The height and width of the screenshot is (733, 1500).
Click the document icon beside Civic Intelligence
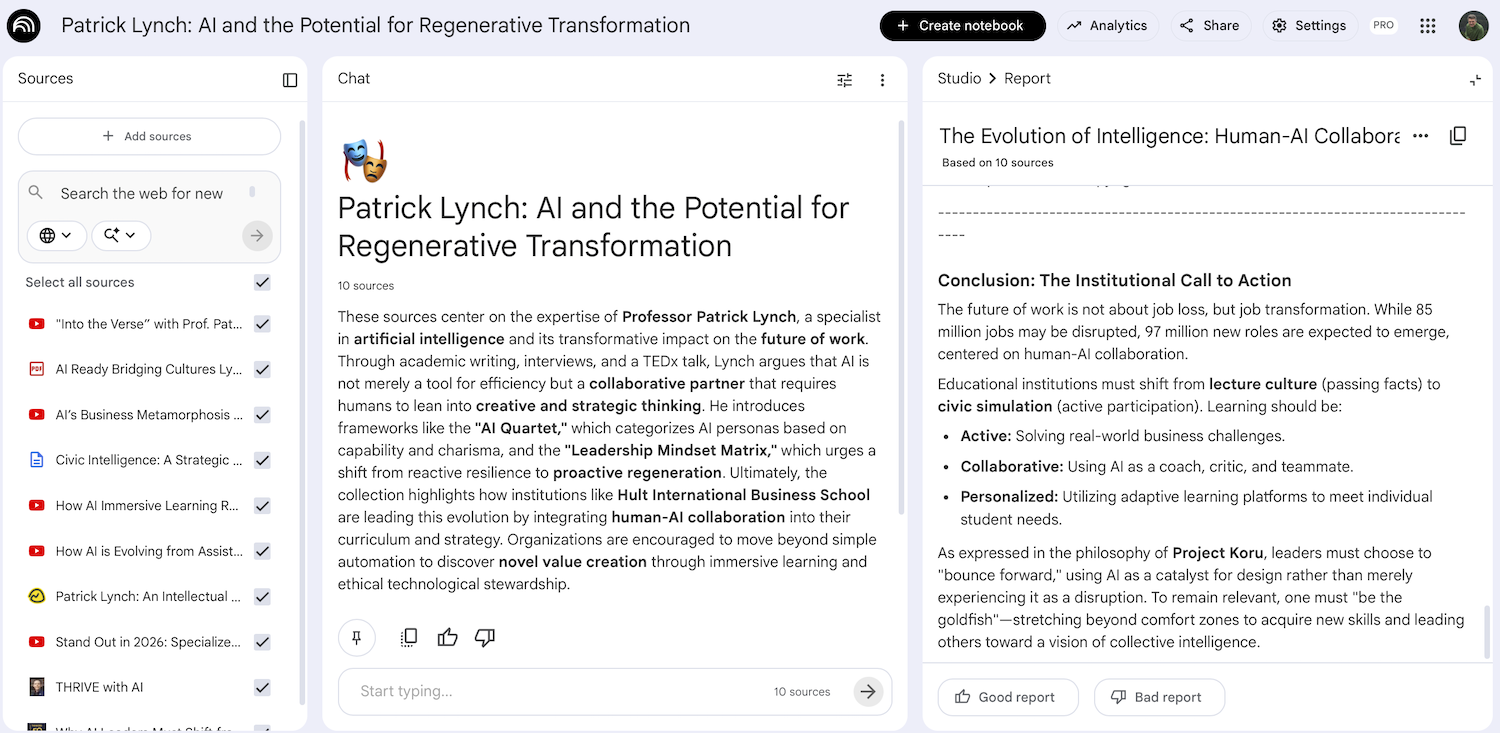point(37,460)
